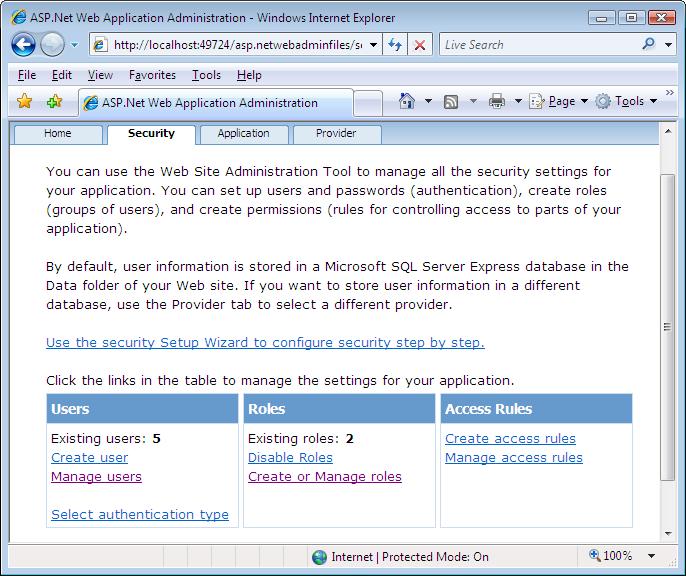
Task: Click the RSS Feeds icon
Action: (451, 102)
